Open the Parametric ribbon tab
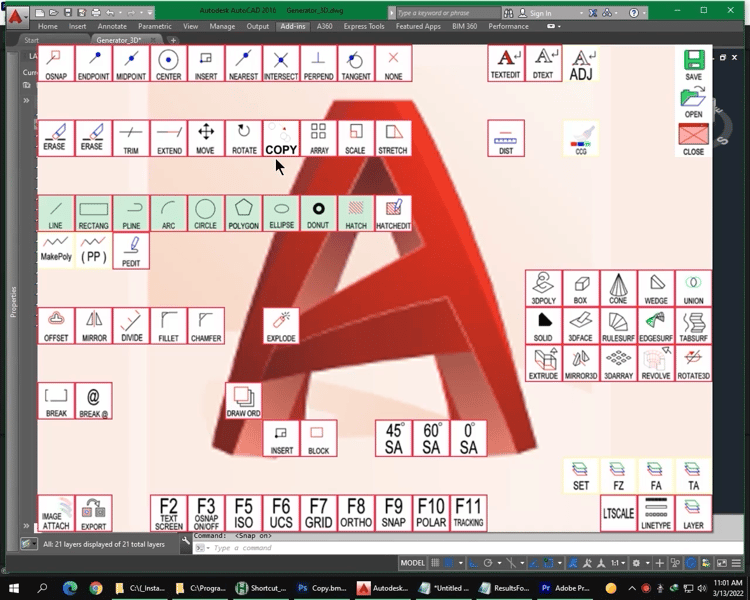 coord(154,26)
